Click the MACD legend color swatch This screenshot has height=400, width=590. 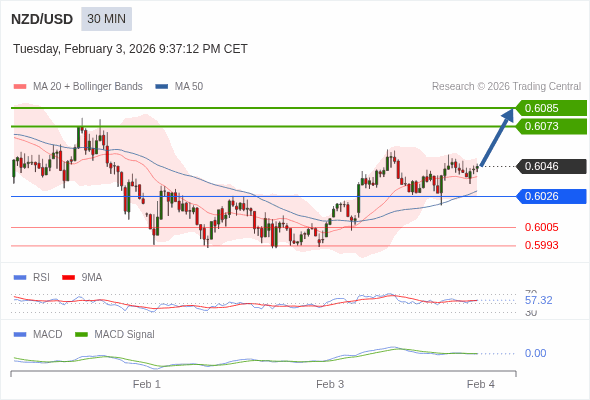tap(20, 335)
